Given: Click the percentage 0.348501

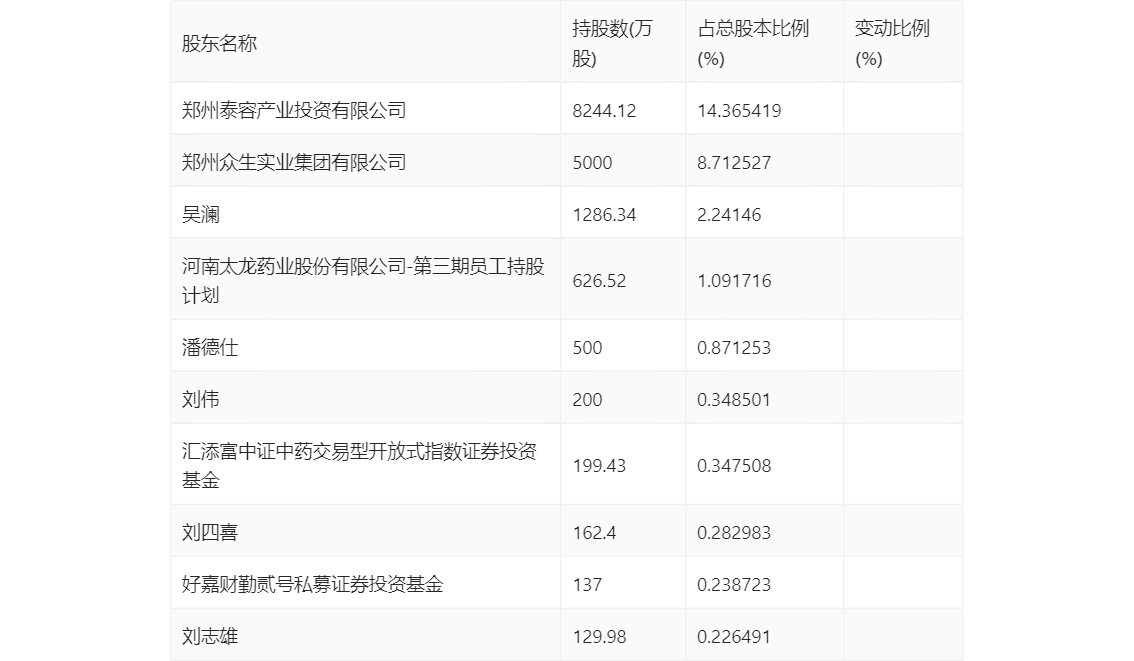Looking at the screenshot, I should [734, 400].
